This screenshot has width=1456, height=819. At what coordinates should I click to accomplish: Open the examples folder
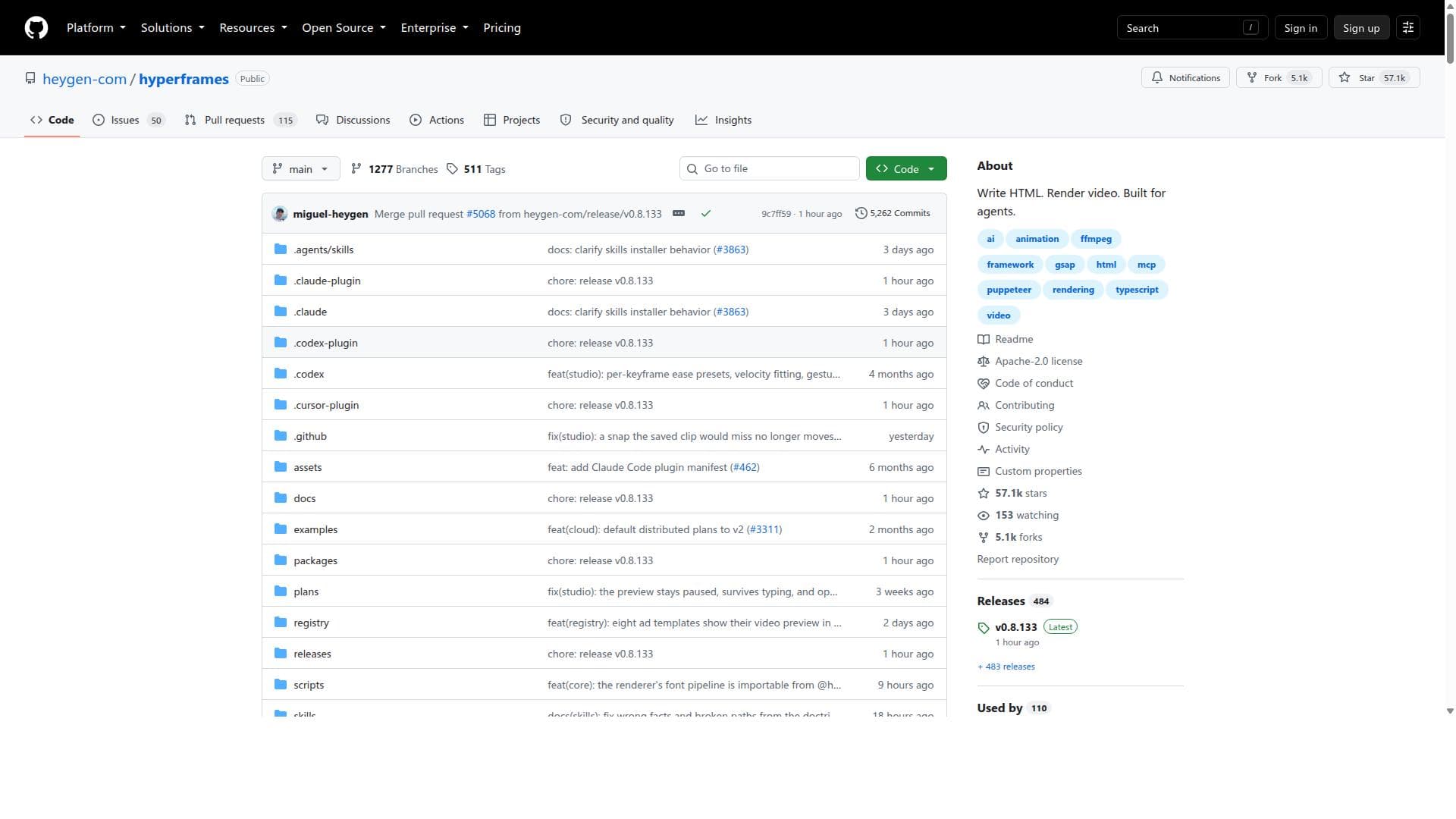[315, 529]
